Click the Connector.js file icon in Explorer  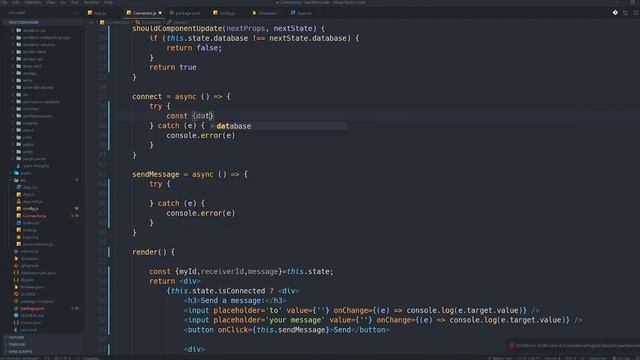pos(18,216)
